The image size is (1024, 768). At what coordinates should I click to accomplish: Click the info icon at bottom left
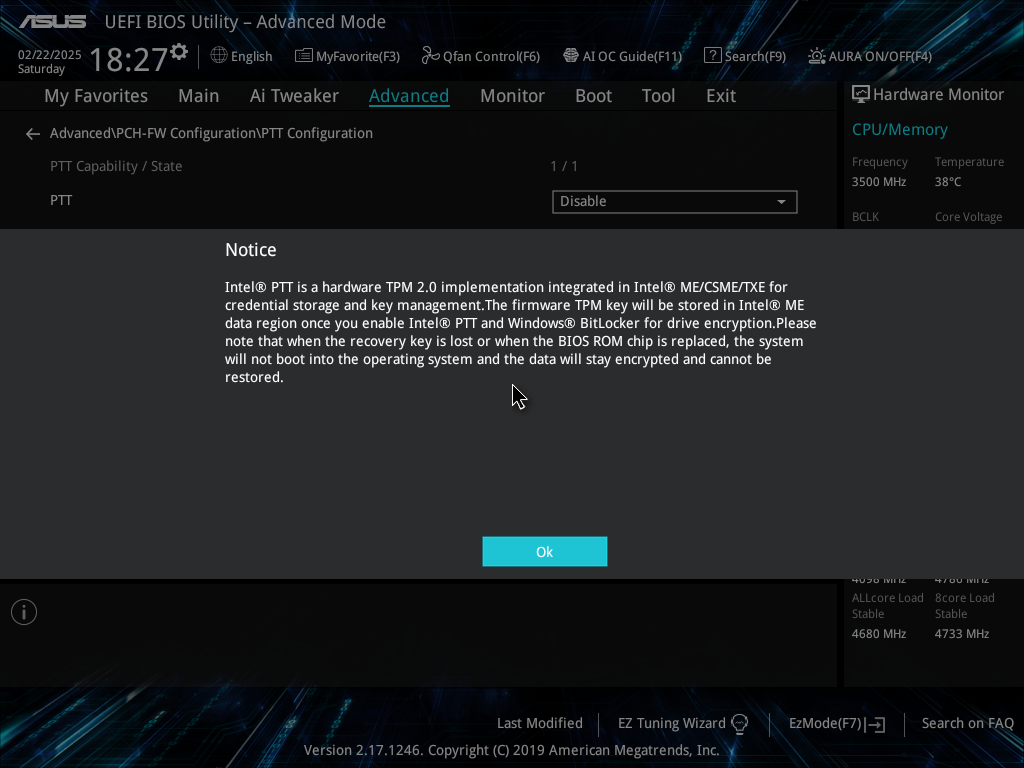pyautogui.click(x=24, y=612)
